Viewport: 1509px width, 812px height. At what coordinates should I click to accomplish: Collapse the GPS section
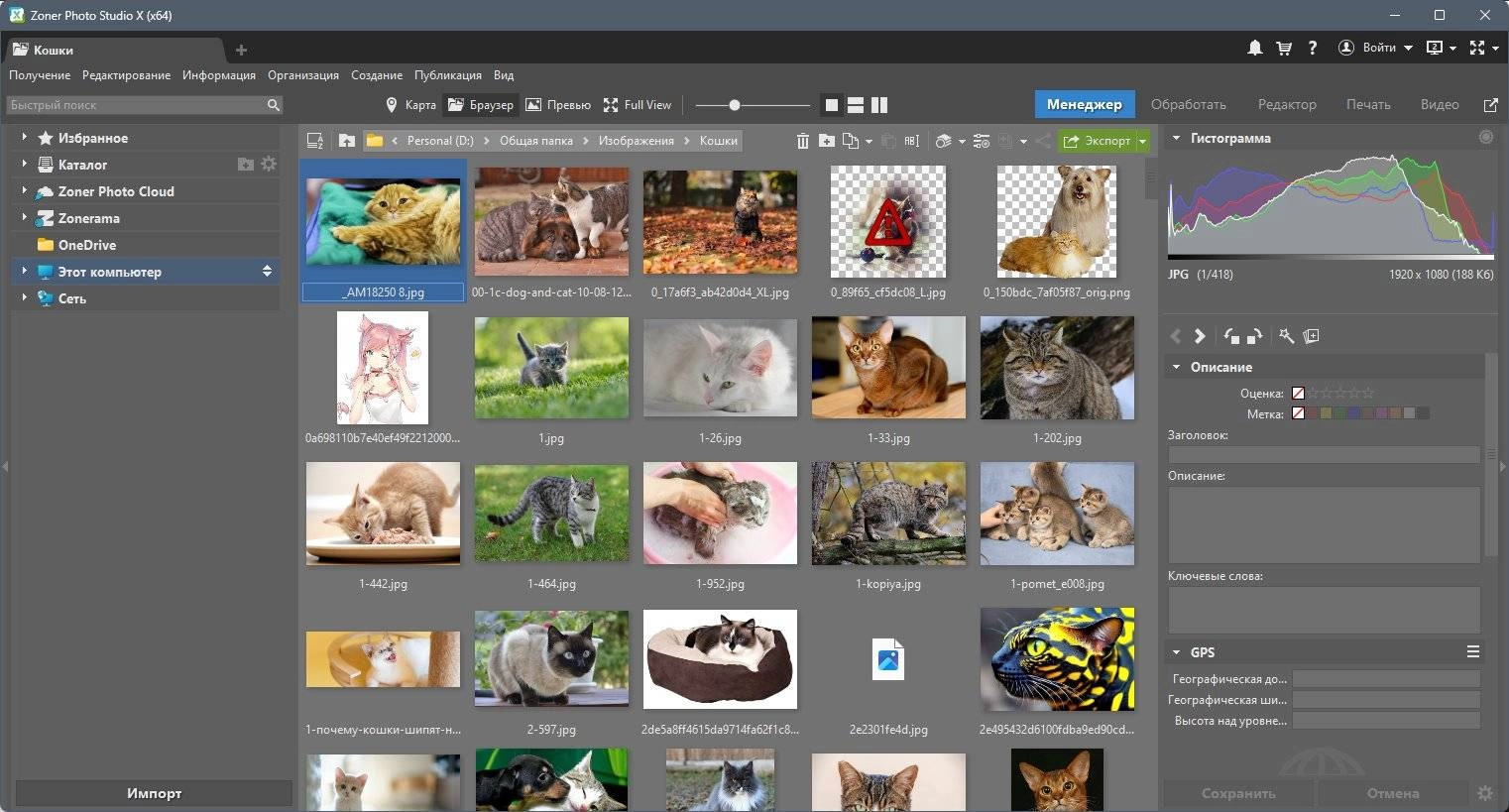click(x=1177, y=652)
